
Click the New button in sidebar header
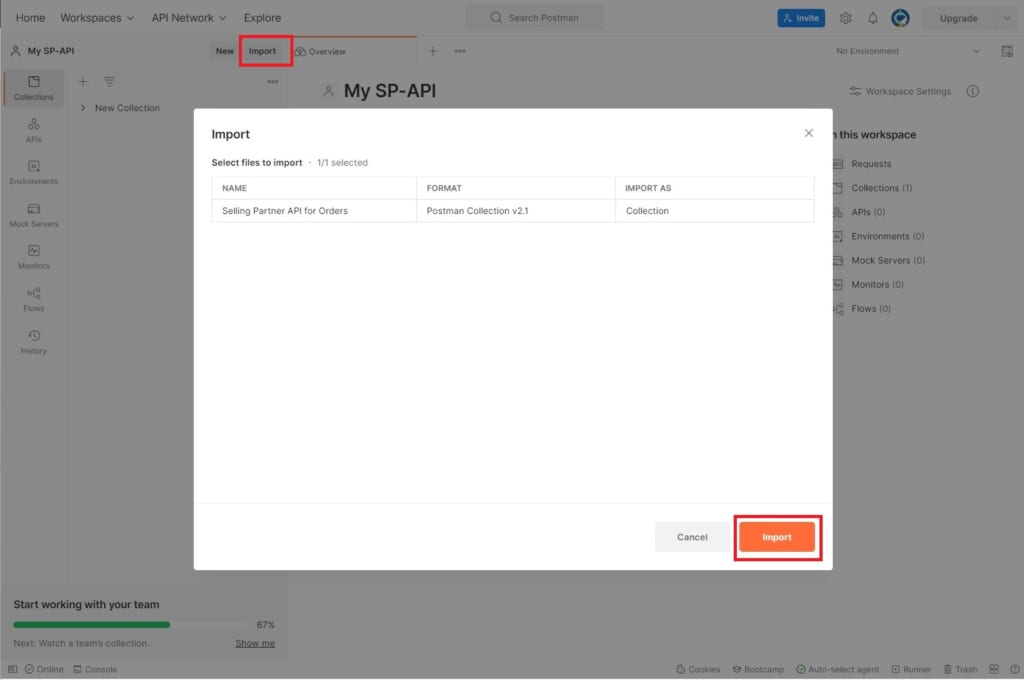pos(224,51)
